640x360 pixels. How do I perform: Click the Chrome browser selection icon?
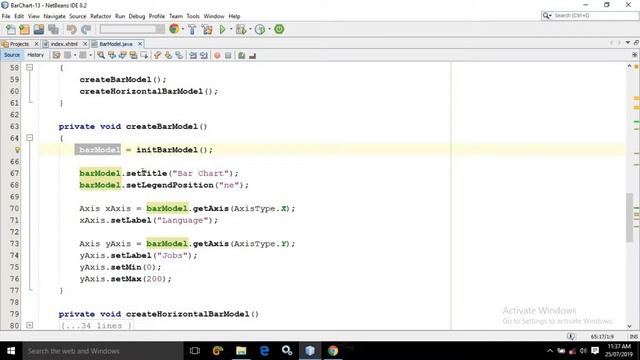[x=174, y=29]
